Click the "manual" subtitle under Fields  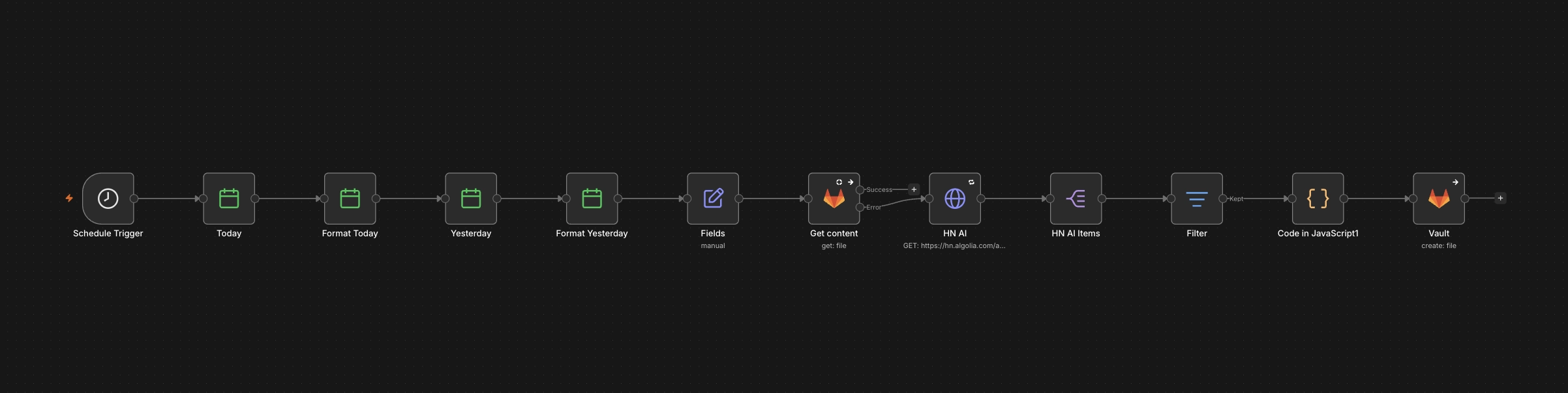[713, 246]
